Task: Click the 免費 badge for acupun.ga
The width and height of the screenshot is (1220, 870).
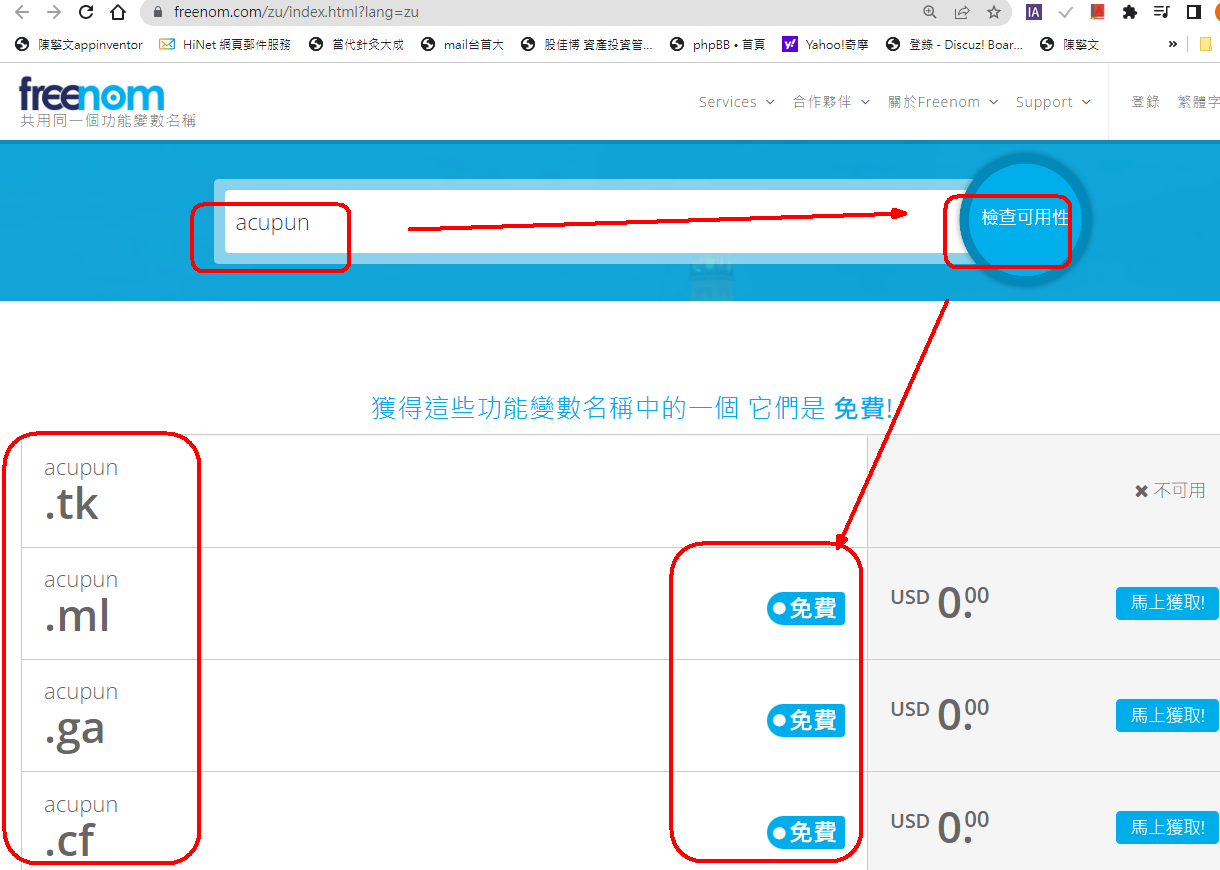Action: point(806,720)
